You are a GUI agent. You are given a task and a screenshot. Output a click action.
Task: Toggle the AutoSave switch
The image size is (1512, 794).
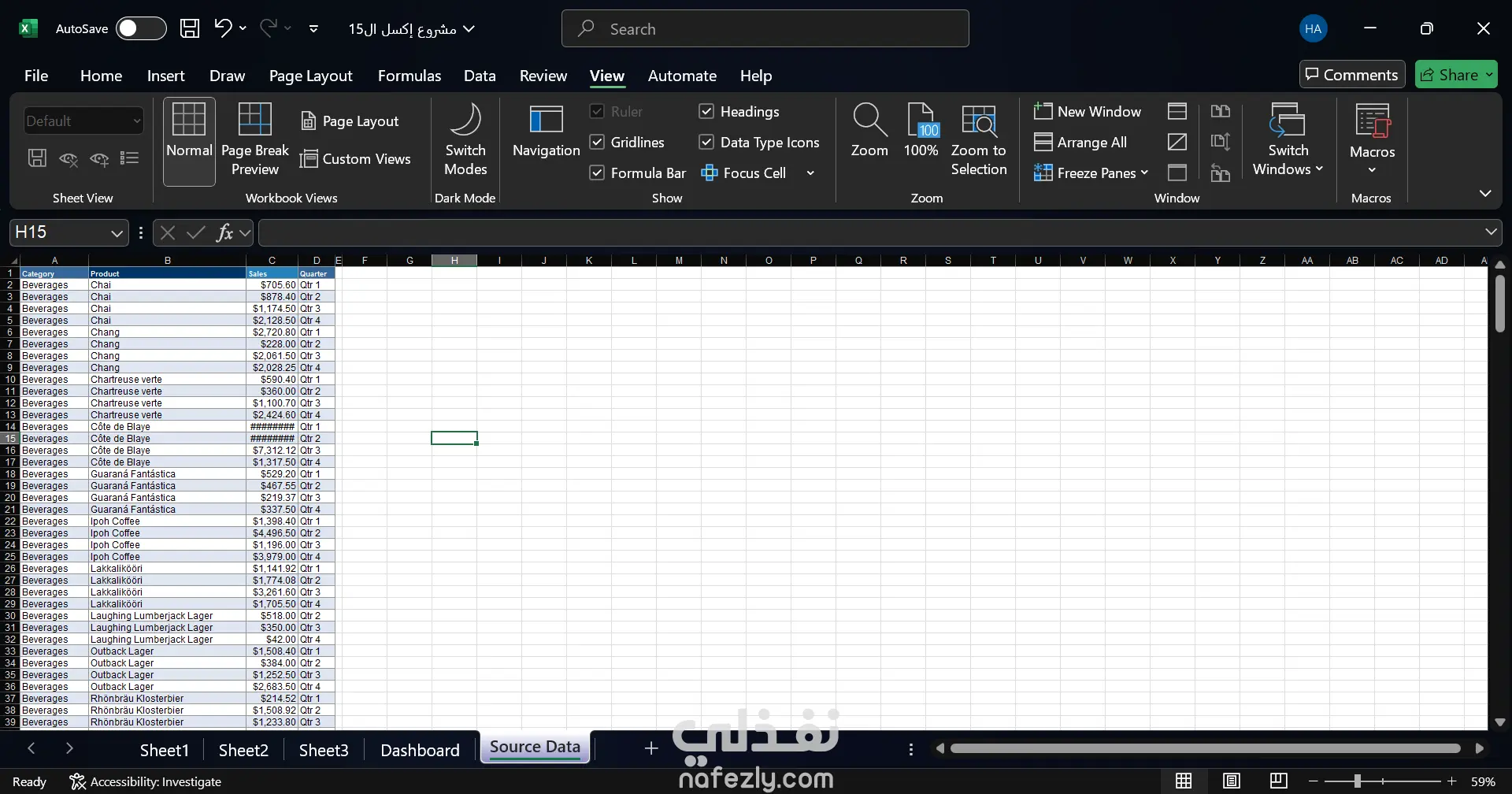pyautogui.click(x=141, y=29)
